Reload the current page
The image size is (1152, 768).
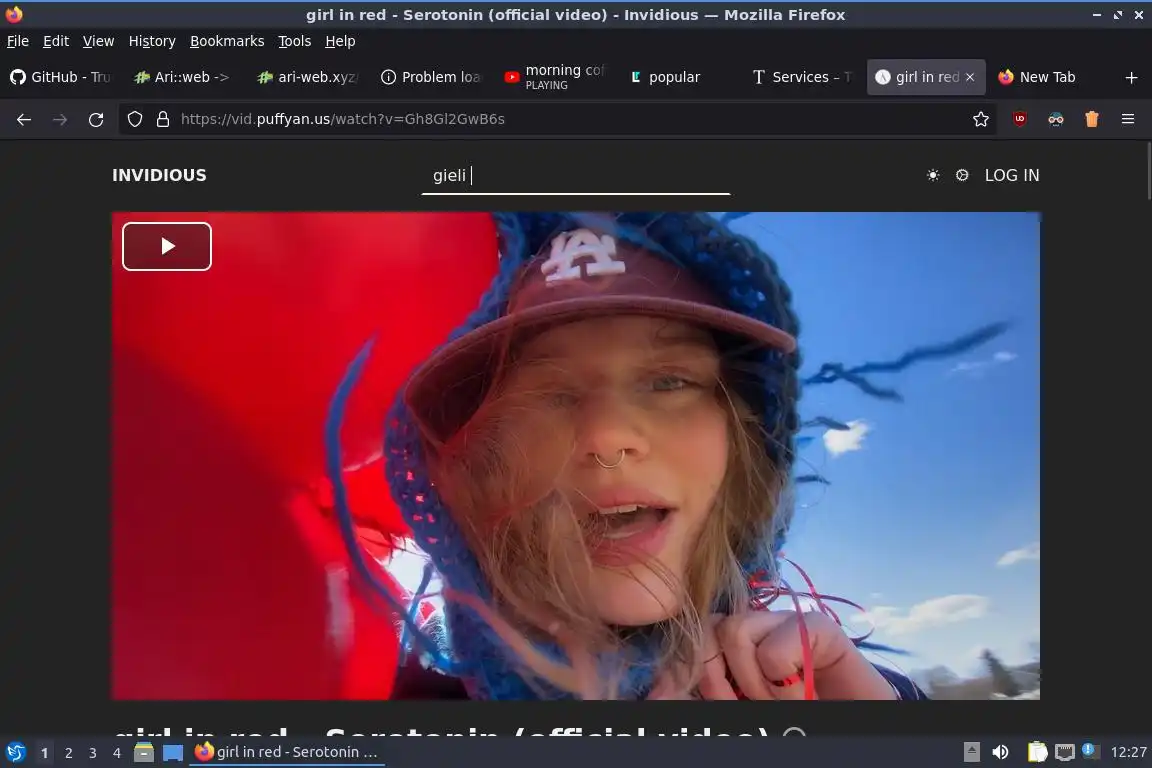(96, 119)
